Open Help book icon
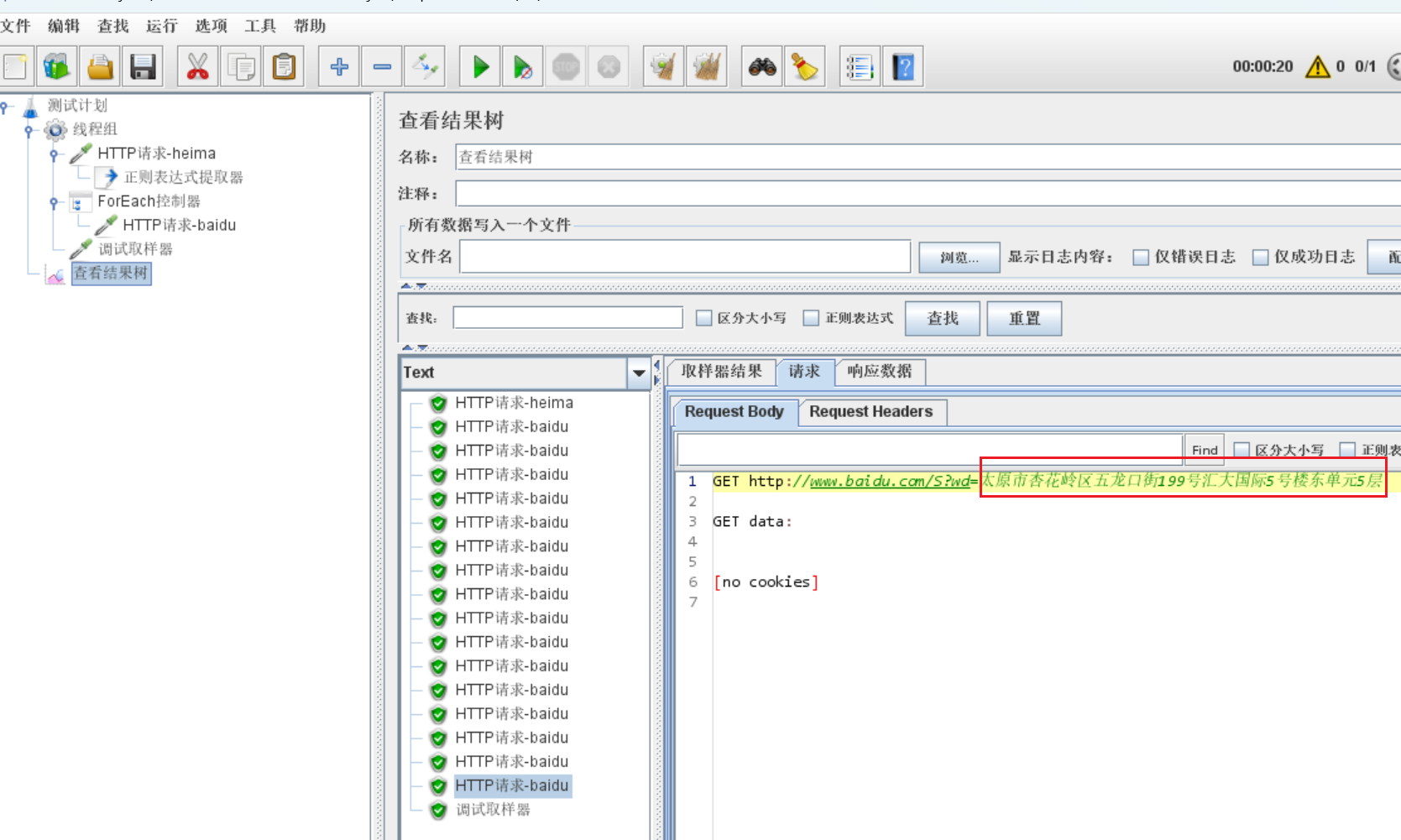The height and width of the screenshot is (840, 1401). pos(902,66)
